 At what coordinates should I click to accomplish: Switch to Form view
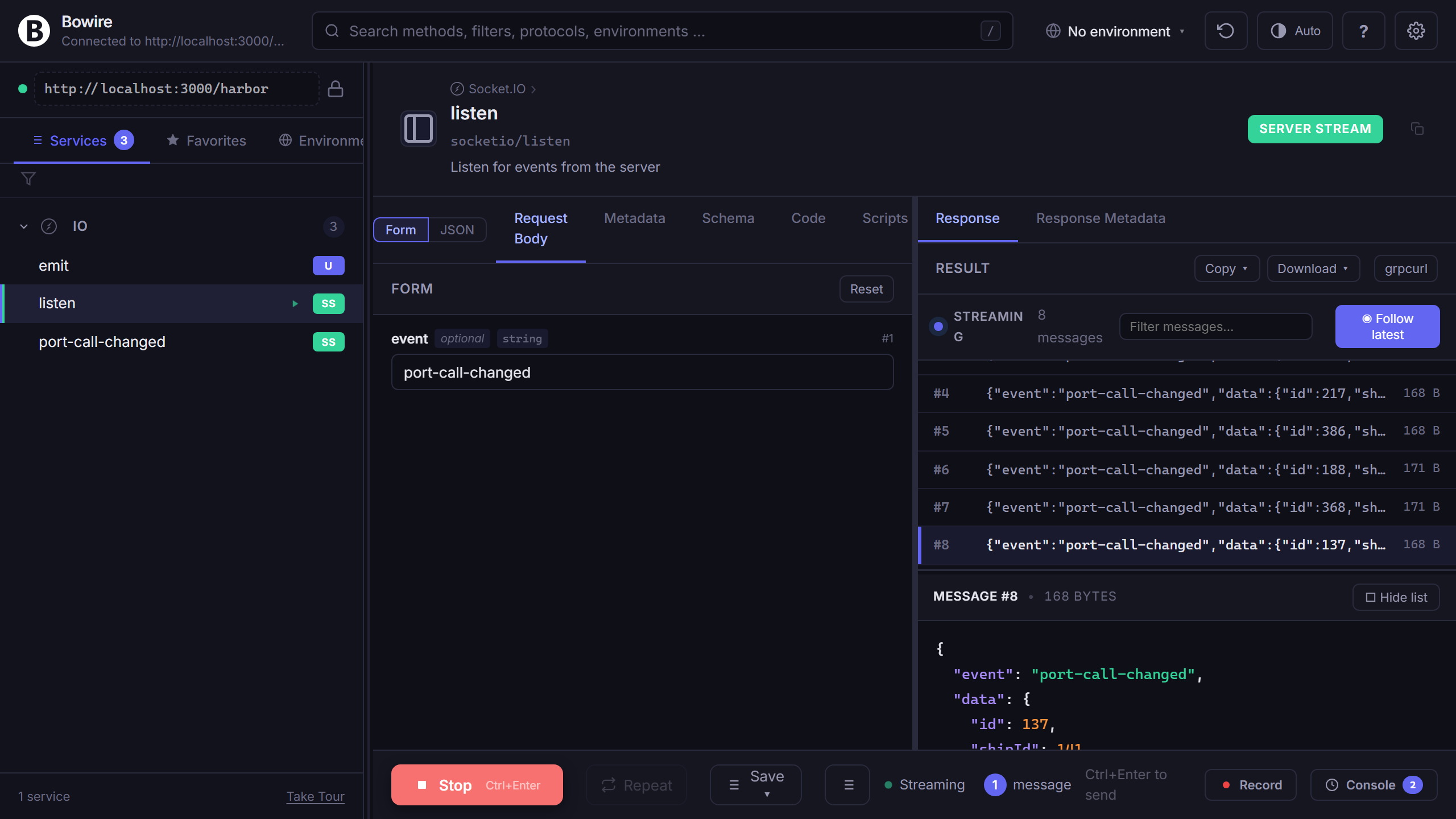401,230
